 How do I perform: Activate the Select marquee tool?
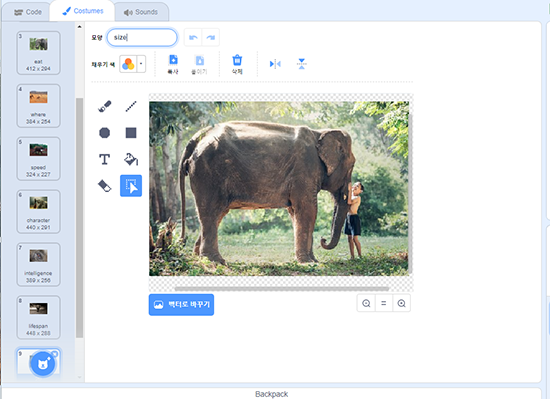[x=131, y=185]
